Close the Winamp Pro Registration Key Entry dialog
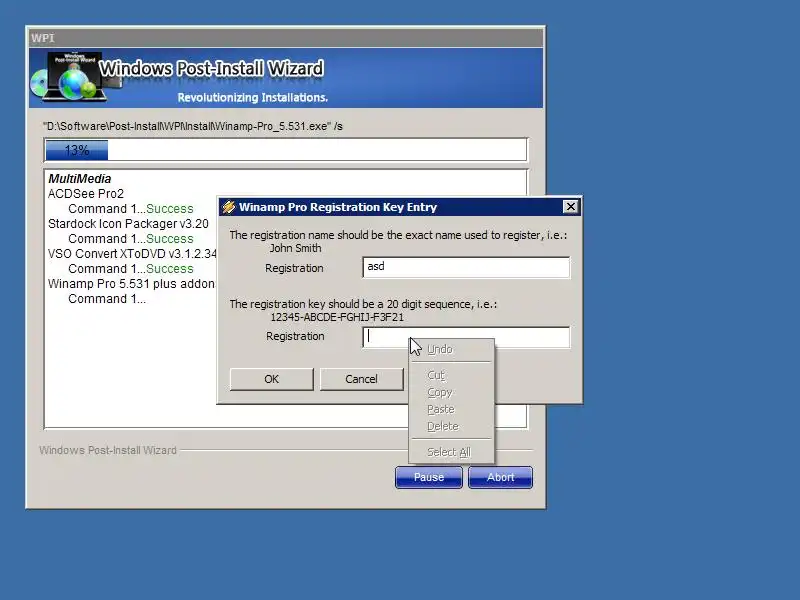Image resolution: width=800 pixels, height=600 pixels. point(570,207)
